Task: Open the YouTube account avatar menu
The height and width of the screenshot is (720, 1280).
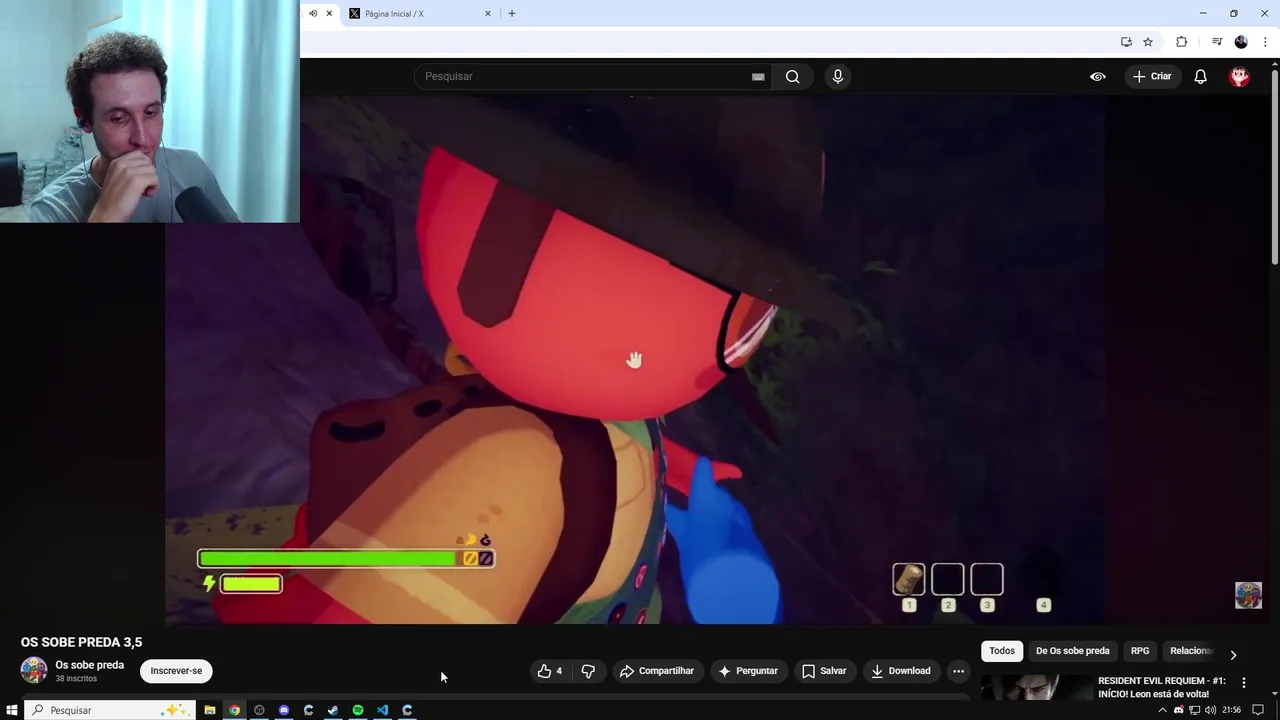Action: [x=1239, y=76]
